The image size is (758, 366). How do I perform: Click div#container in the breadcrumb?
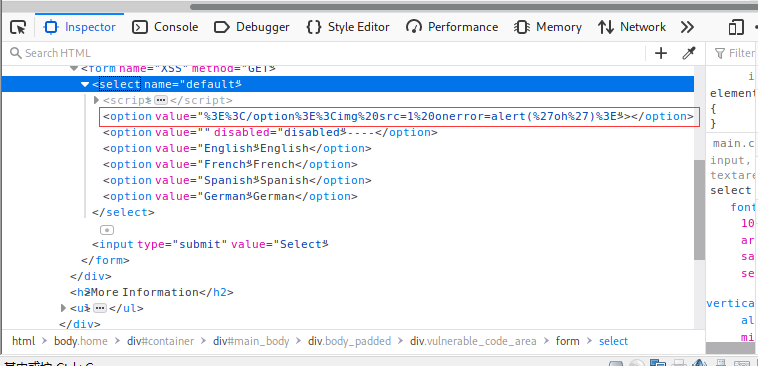tap(160, 341)
